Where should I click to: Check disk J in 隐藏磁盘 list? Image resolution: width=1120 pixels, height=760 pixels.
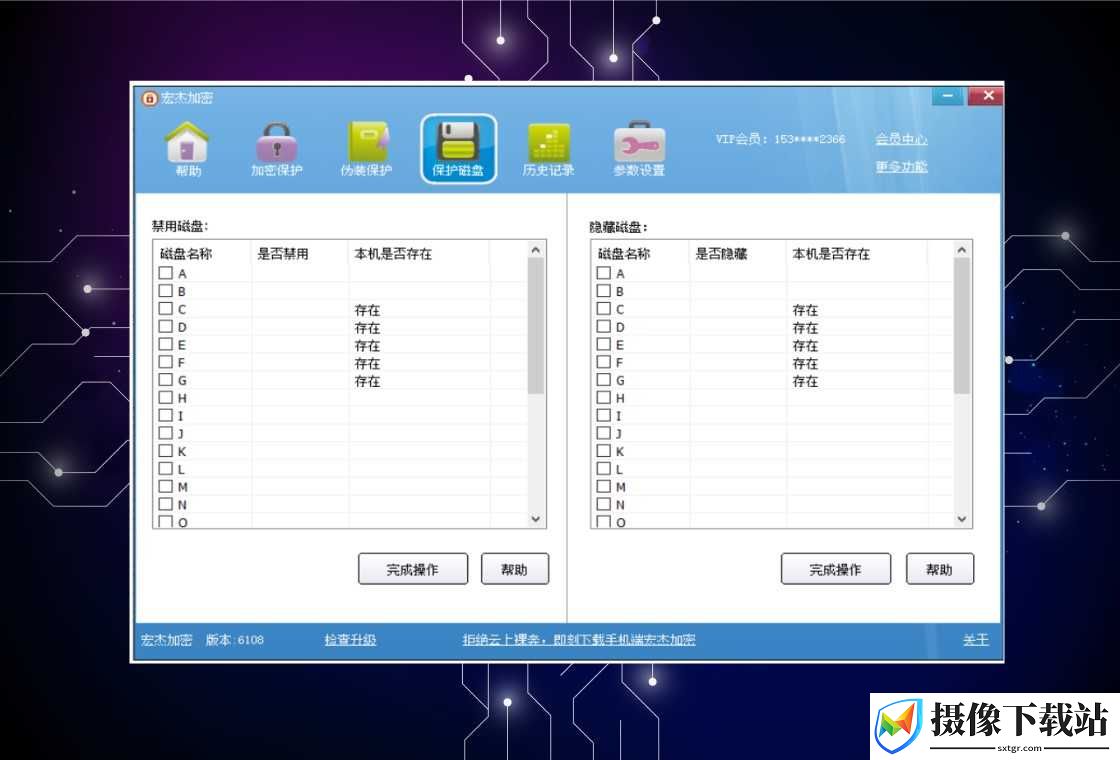[604, 433]
